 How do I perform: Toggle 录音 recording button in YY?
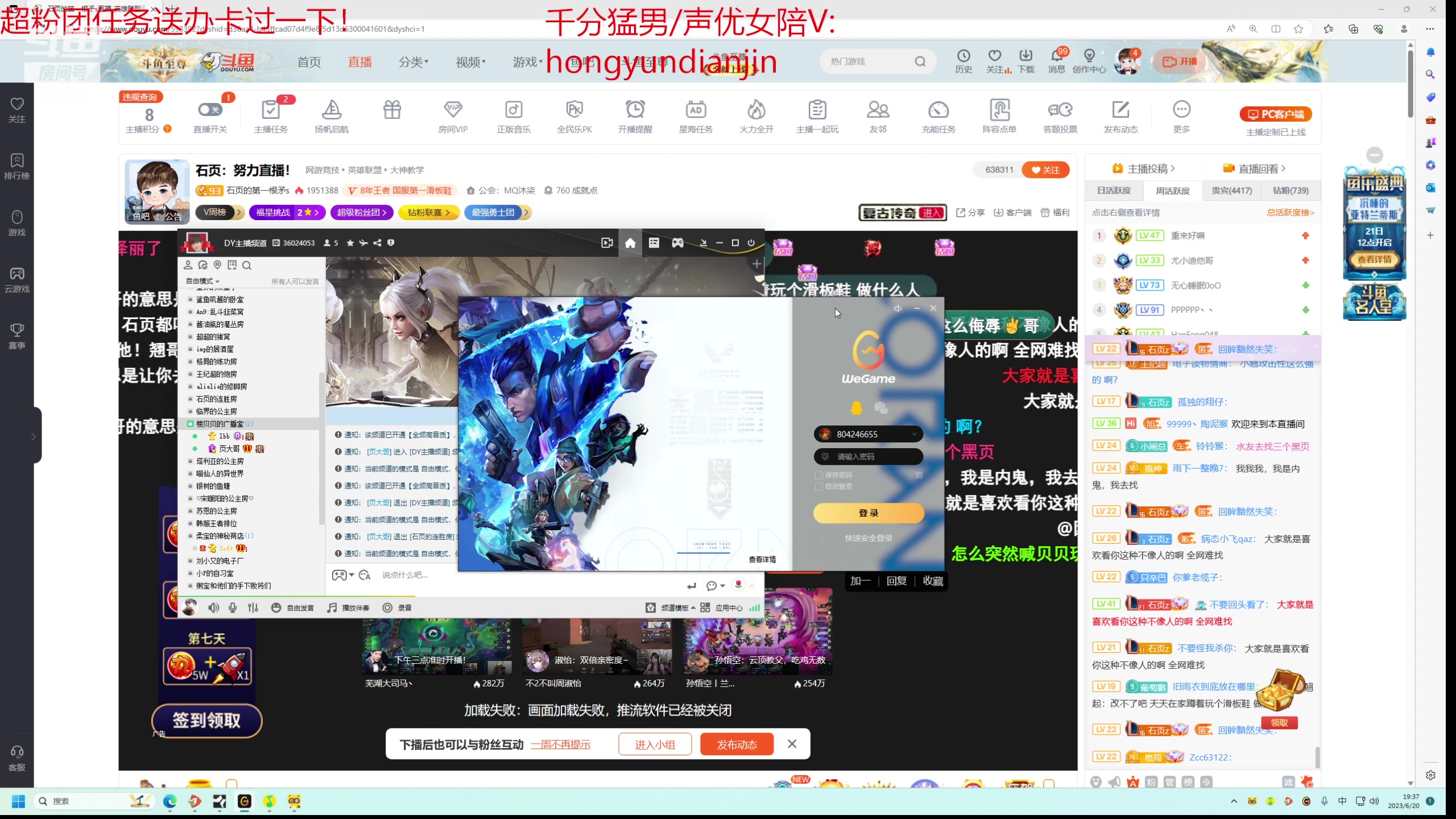tap(397, 607)
